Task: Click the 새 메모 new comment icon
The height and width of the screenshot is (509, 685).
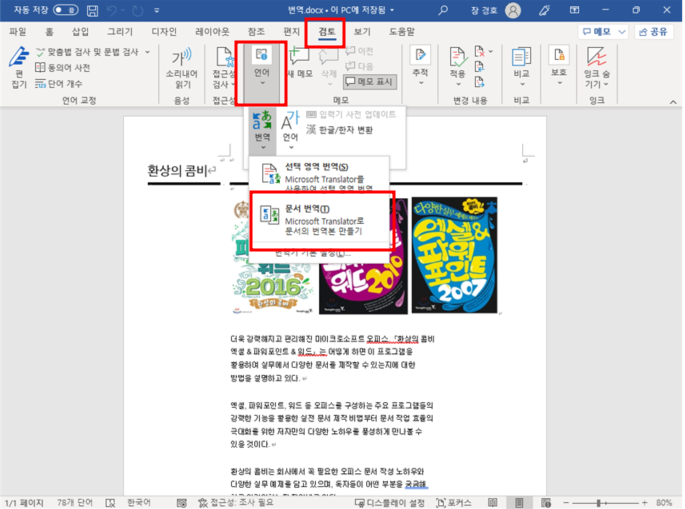Action: (x=300, y=62)
